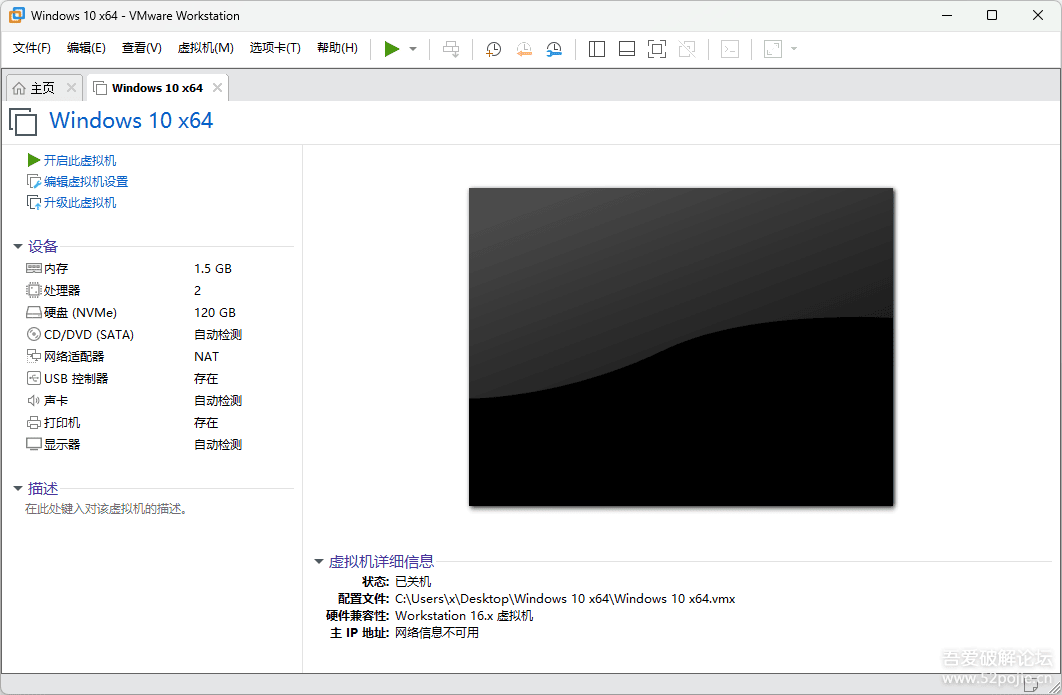Click the stretch guest display icon
Image resolution: width=1062 pixels, height=695 pixels.
[x=773, y=49]
